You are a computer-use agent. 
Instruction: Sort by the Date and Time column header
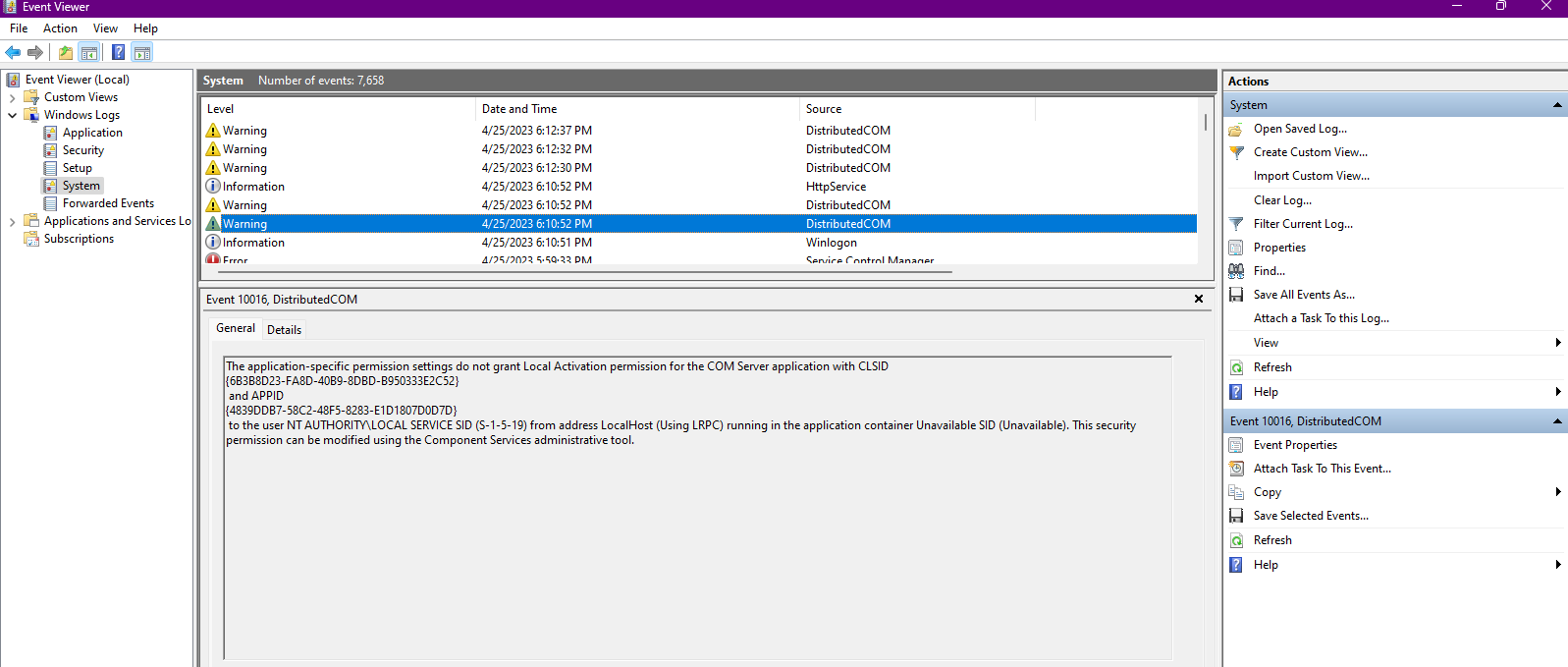point(637,109)
